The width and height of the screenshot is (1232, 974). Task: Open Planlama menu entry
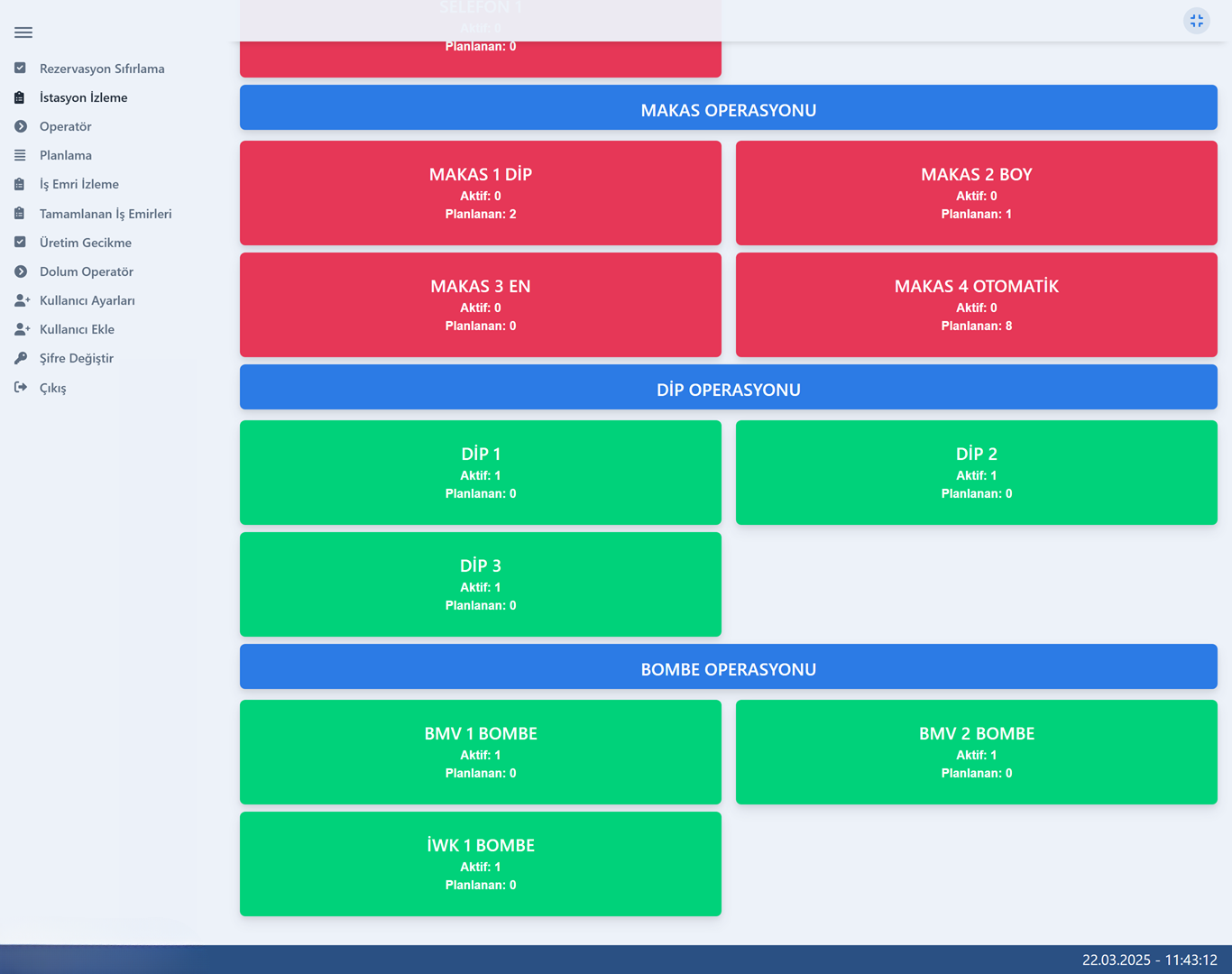66,155
